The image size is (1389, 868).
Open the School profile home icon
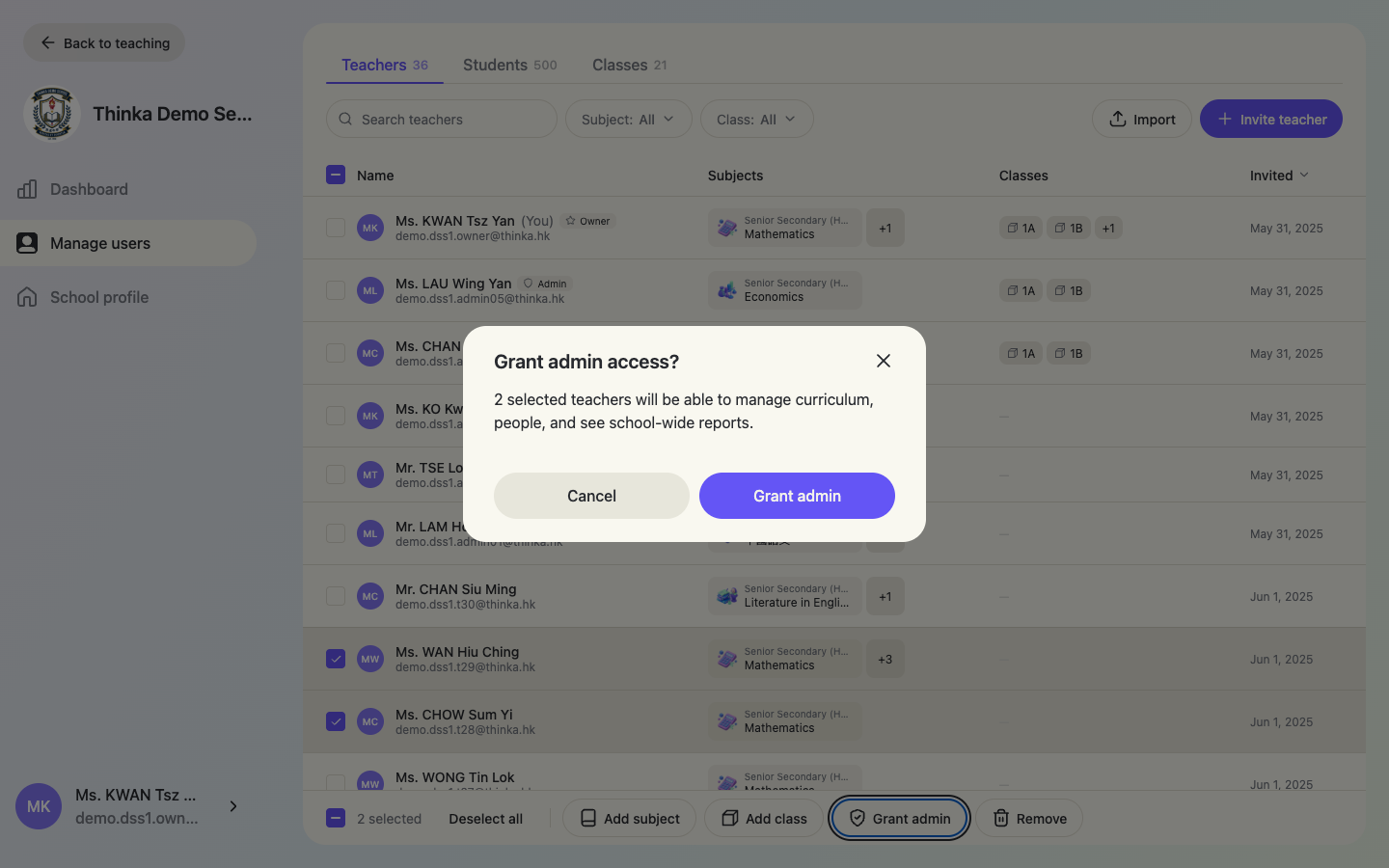(x=27, y=297)
